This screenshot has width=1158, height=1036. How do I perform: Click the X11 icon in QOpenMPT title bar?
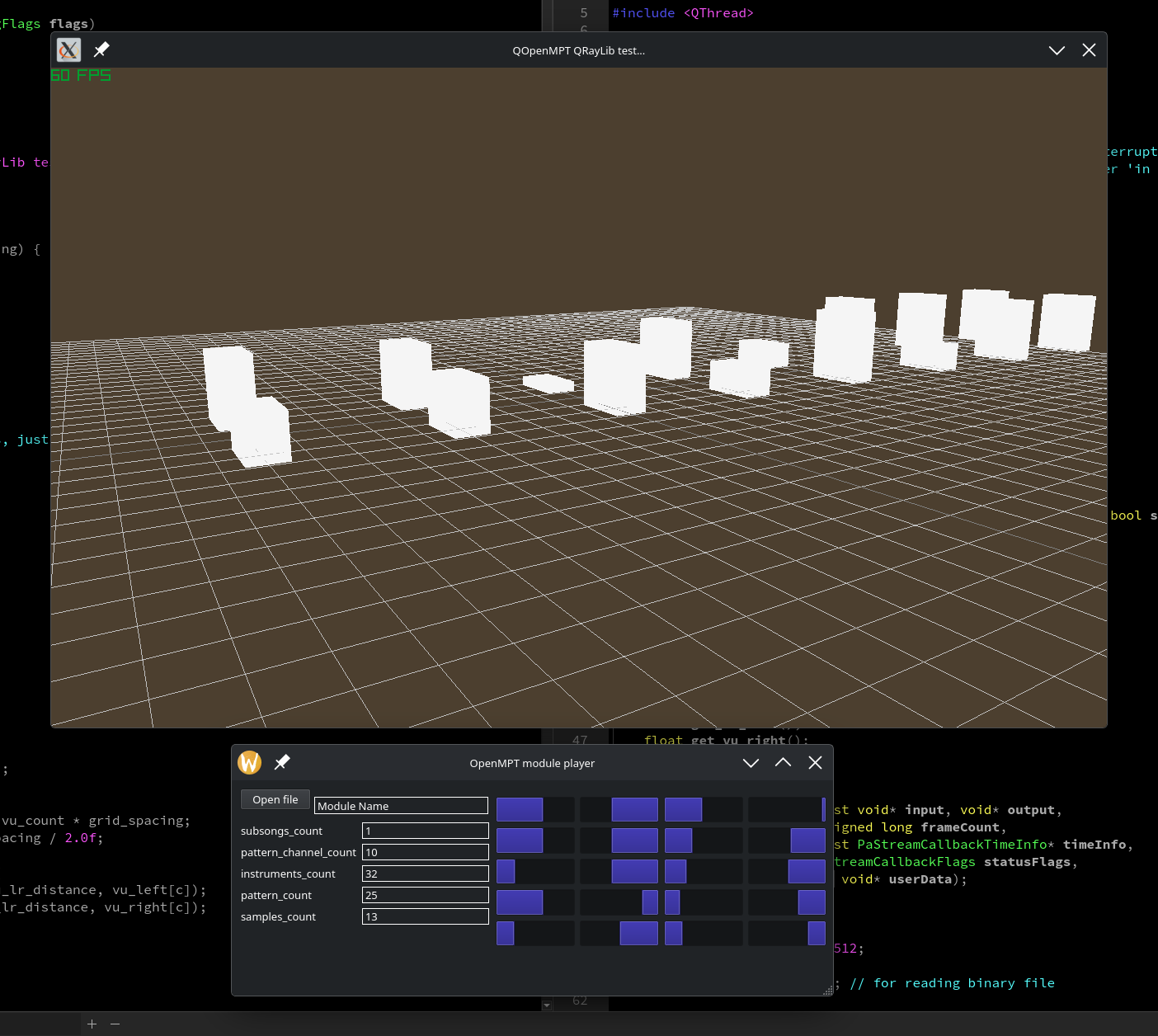click(x=68, y=50)
